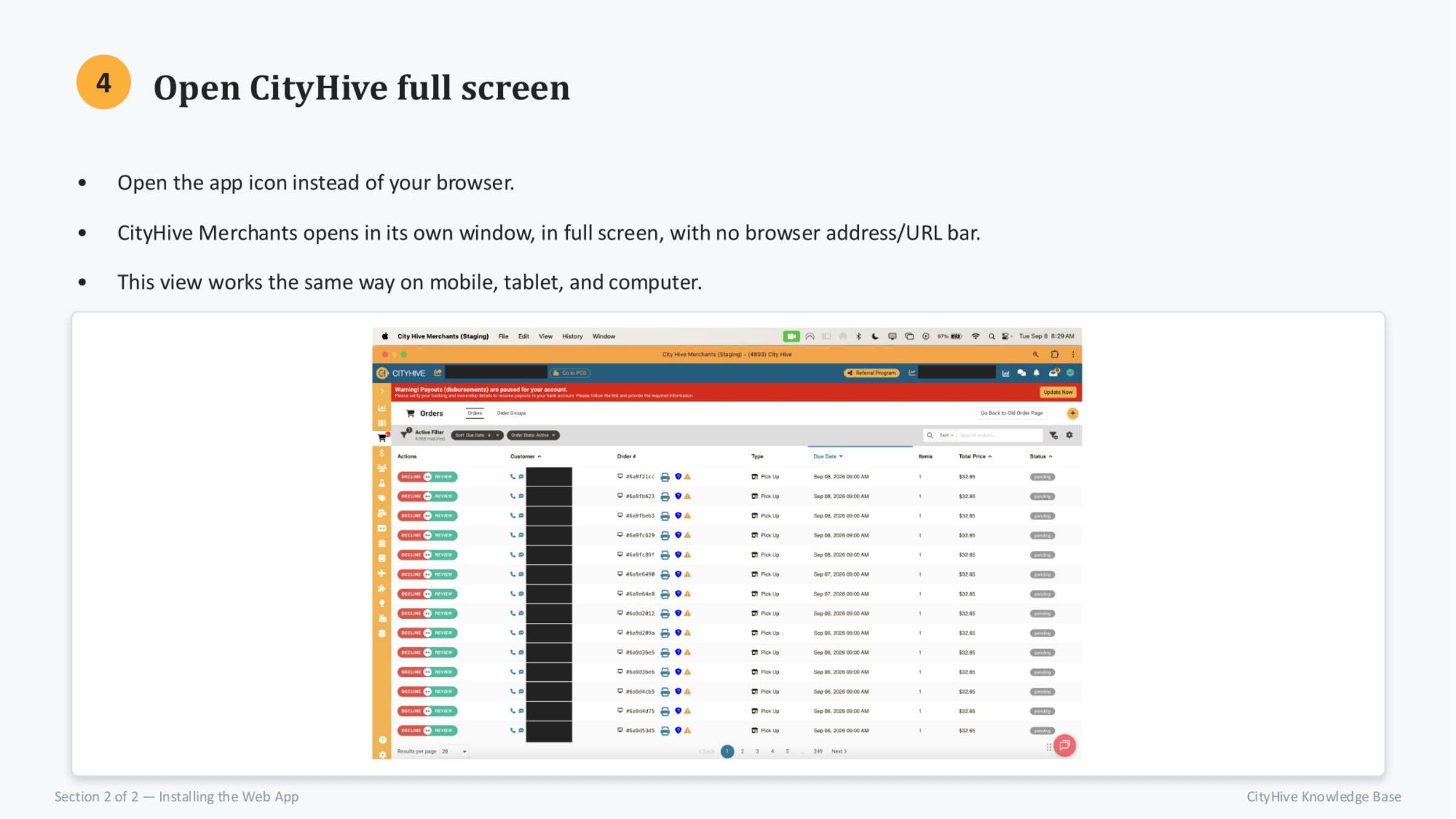Sort by the Customer column
This screenshot has height=819, width=1456.
(x=525, y=456)
